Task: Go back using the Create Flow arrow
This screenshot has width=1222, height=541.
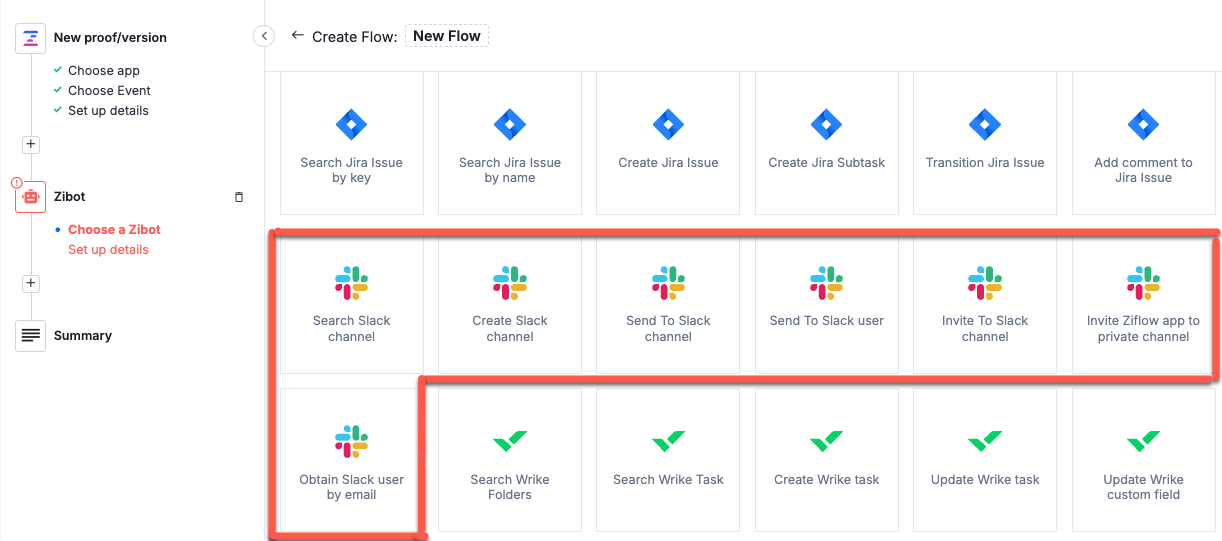Action: (x=297, y=36)
